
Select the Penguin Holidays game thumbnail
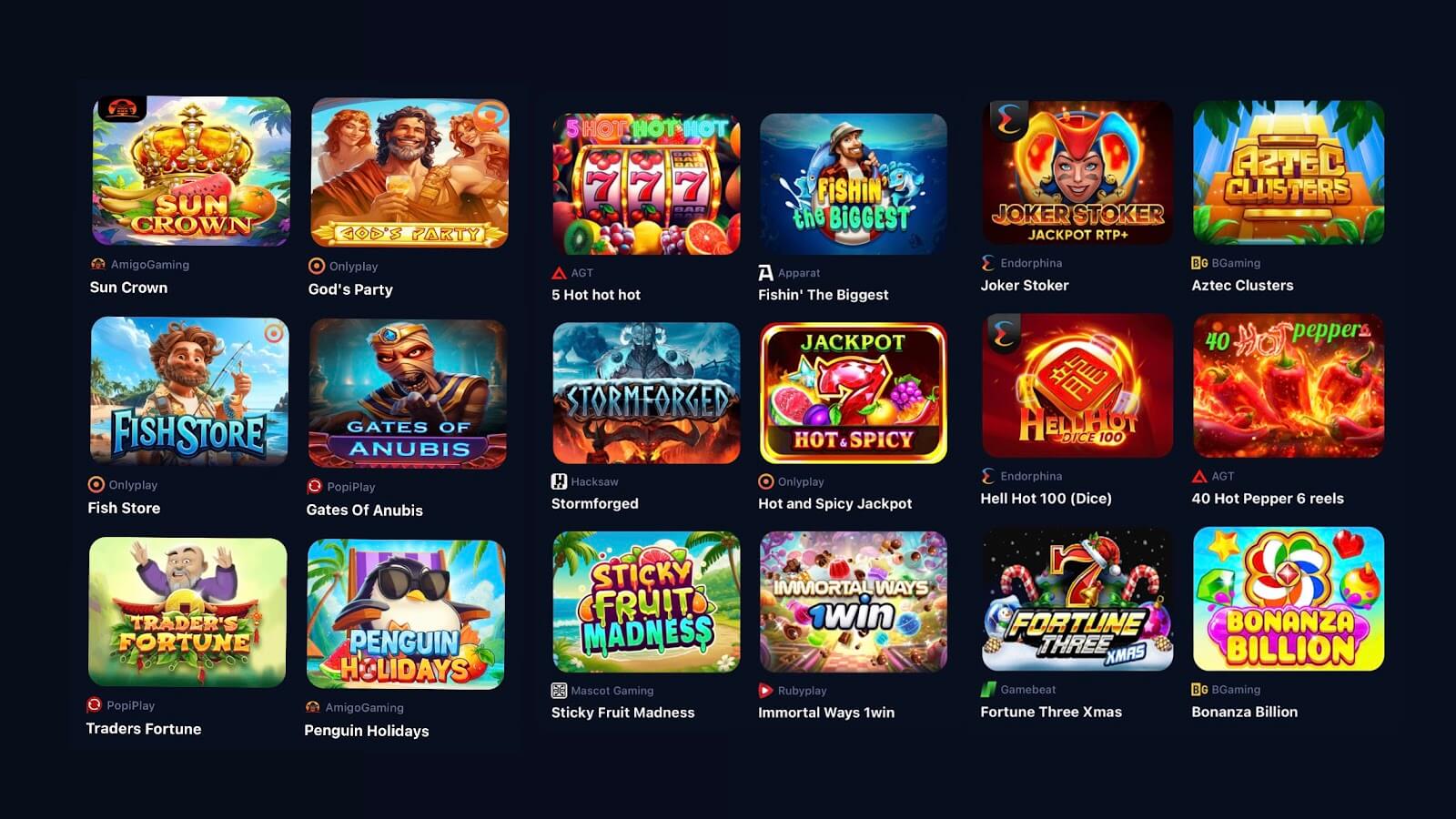click(x=406, y=614)
